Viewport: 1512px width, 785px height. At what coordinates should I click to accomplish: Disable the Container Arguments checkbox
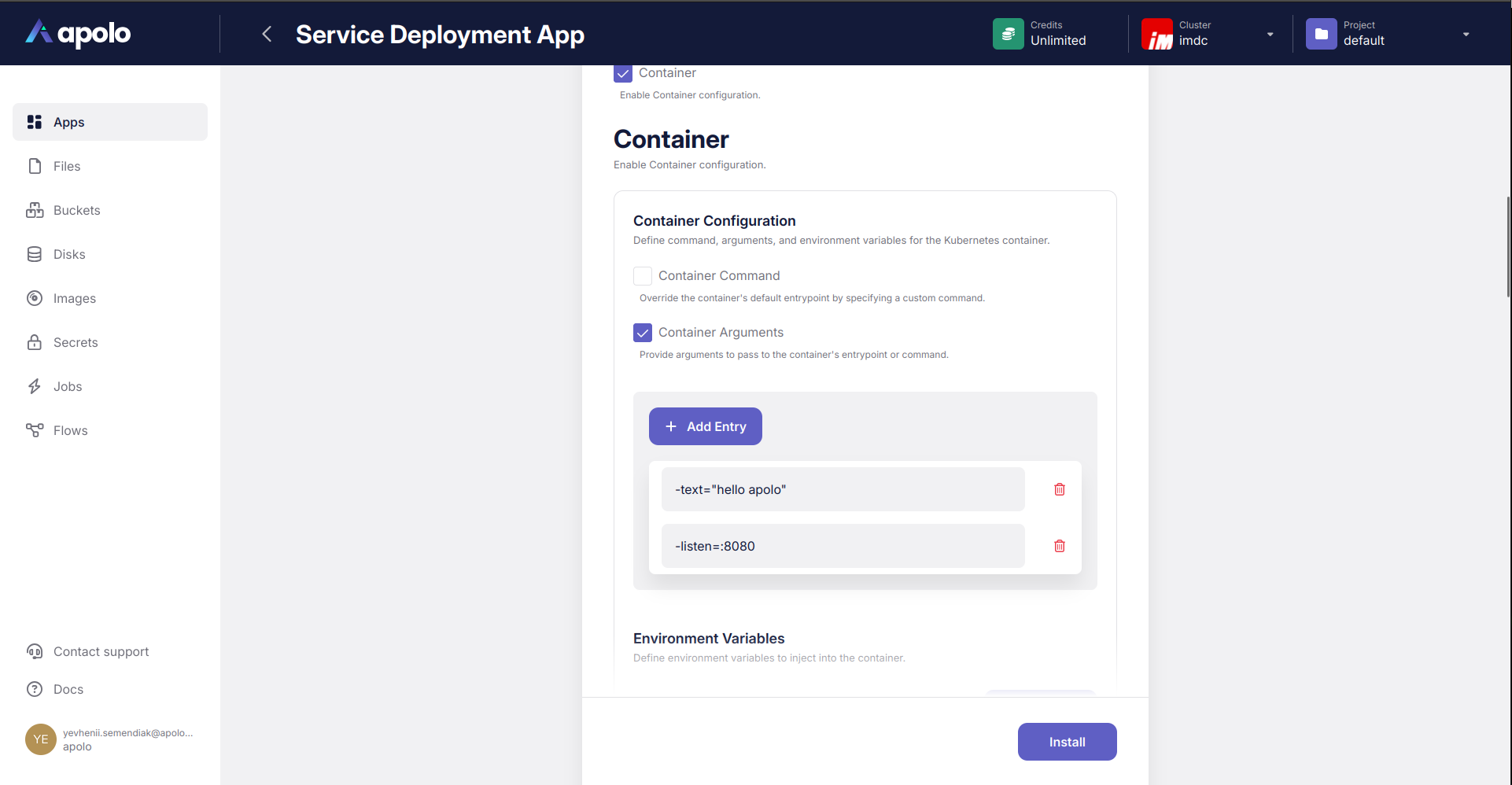(643, 333)
